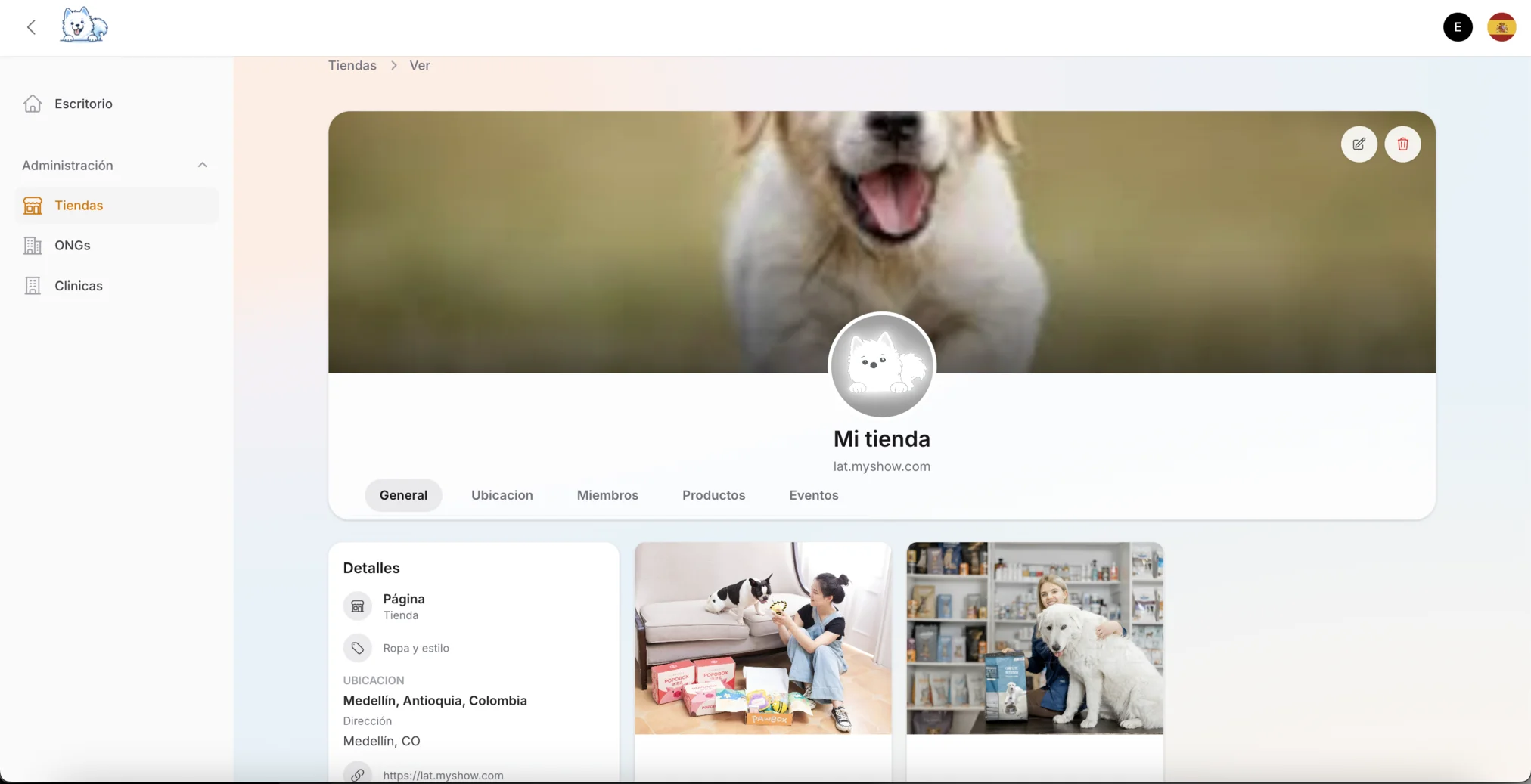Click the back arrow in the top bar
Screen dimensions: 1531x784
pyautogui.click(x=31, y=26)
